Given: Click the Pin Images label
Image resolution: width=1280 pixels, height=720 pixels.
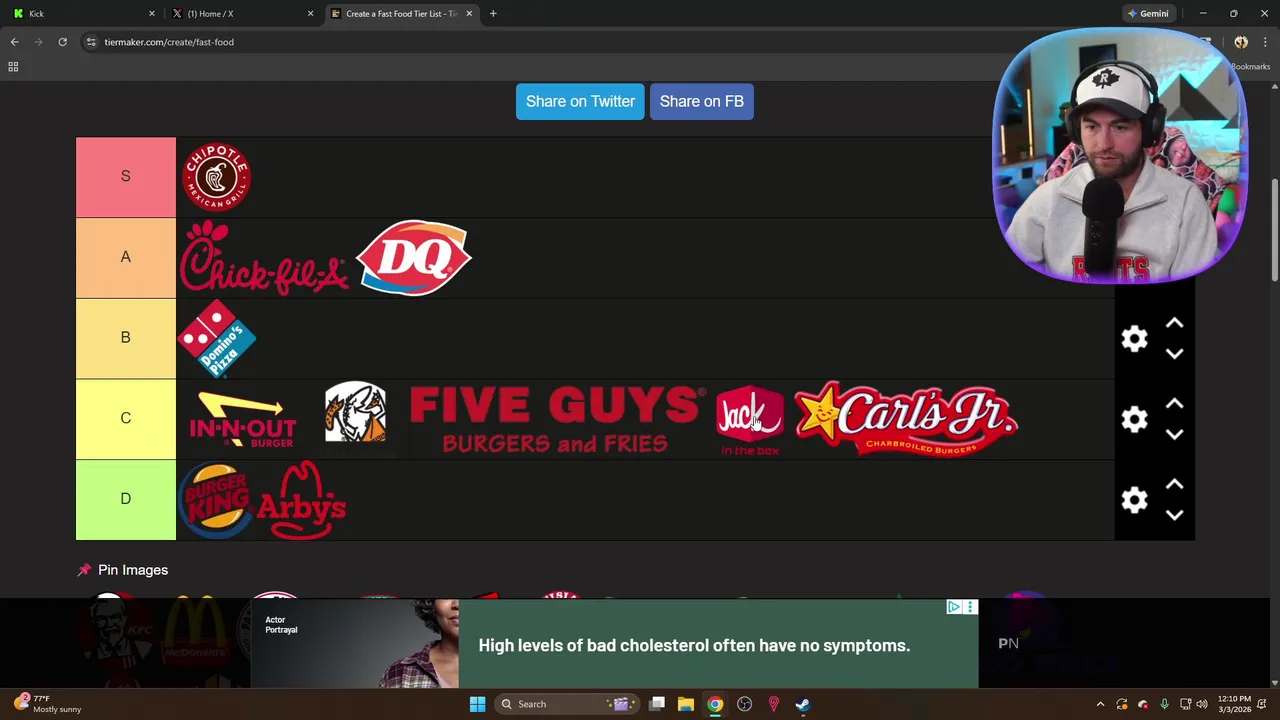Looking at the screenshot, I should (x=133, y=570).
